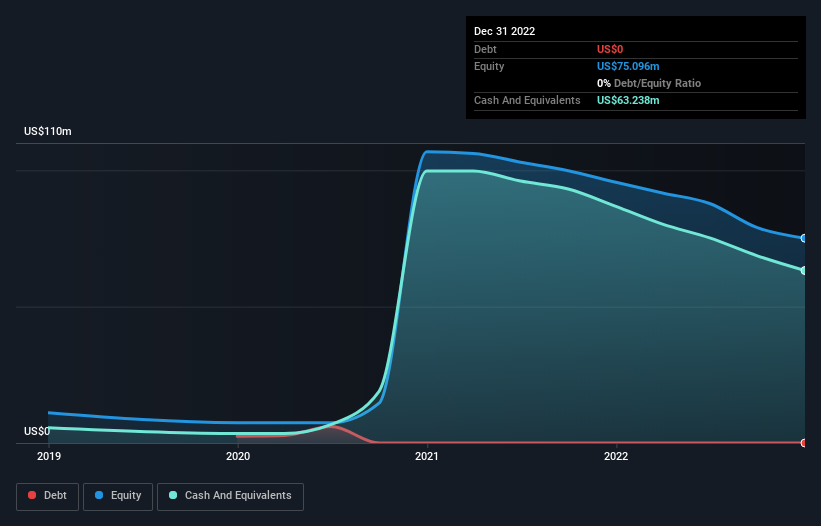Click the US$75.096m equity value
Screen dimensions: 821x526
point(628,66)
